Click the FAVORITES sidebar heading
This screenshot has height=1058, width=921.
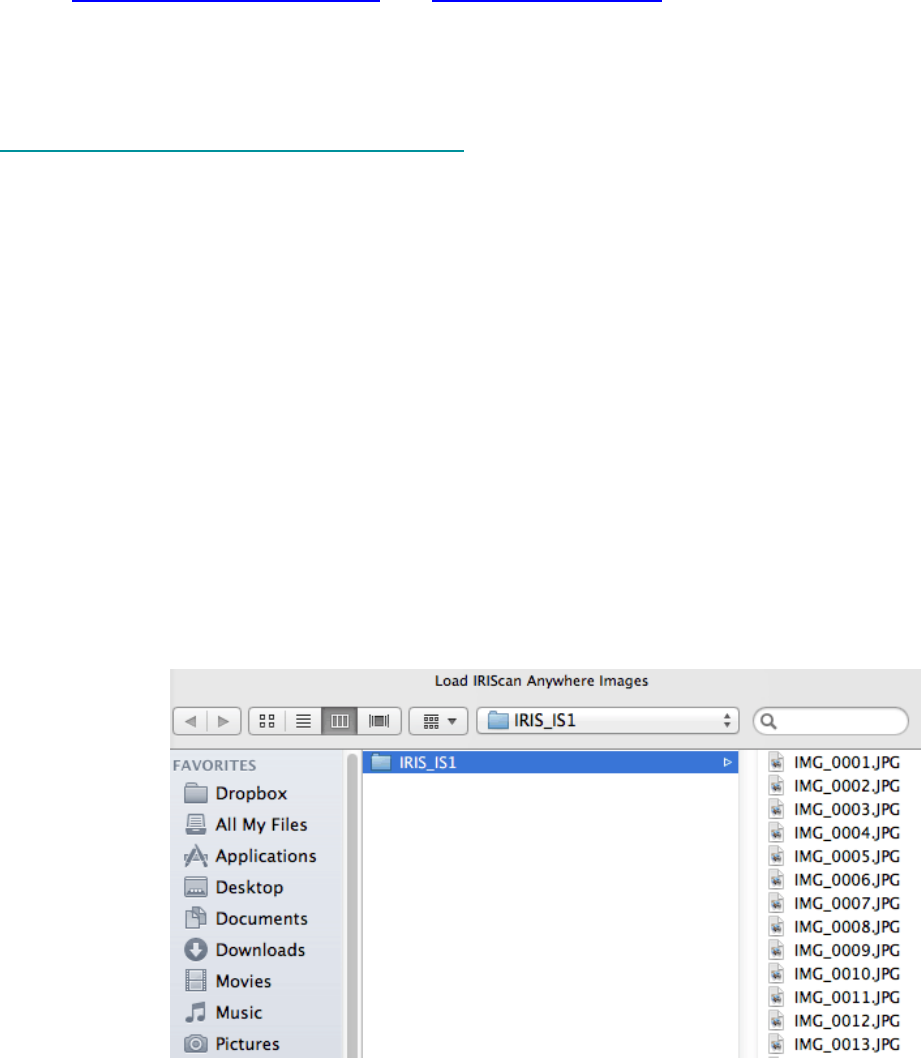pyautogui.click(x=215, y=765)
